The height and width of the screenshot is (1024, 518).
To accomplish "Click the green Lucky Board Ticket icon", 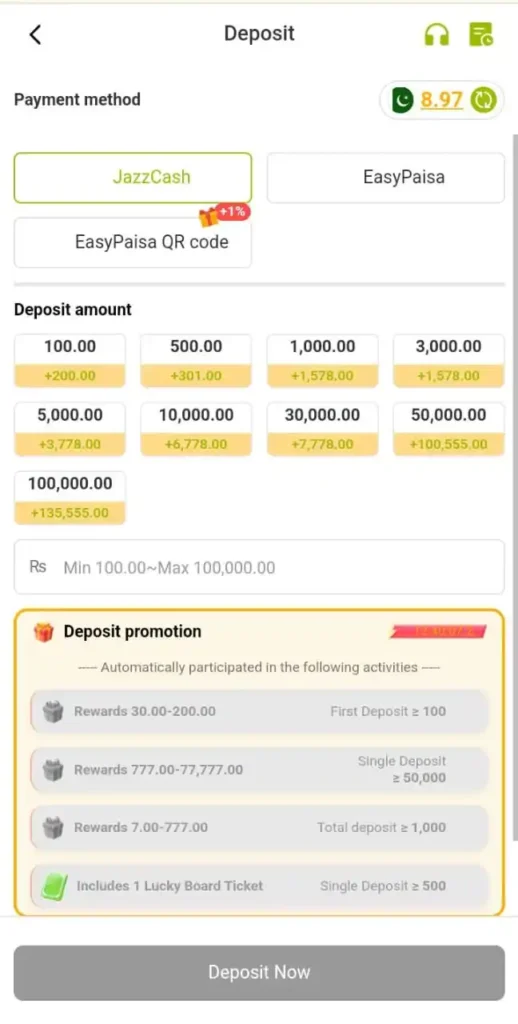I will [54, 888].
